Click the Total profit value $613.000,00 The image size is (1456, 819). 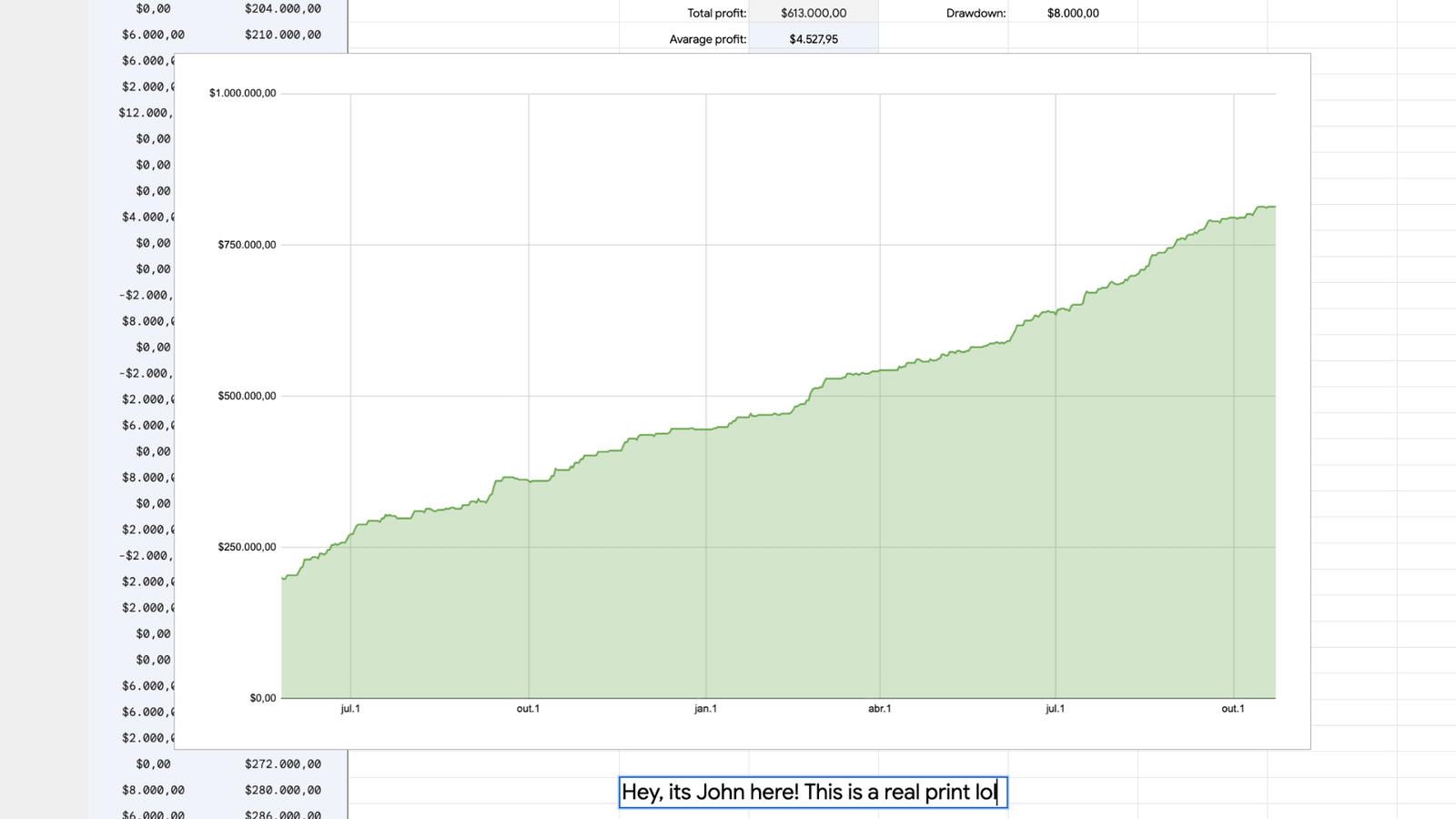(x=813, y=14)
